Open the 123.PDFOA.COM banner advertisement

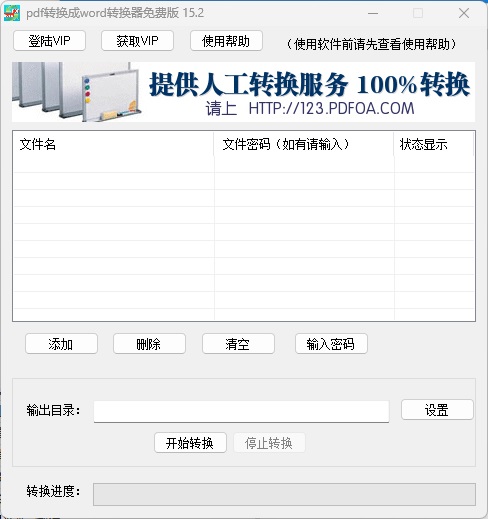(x=244, y=92)
